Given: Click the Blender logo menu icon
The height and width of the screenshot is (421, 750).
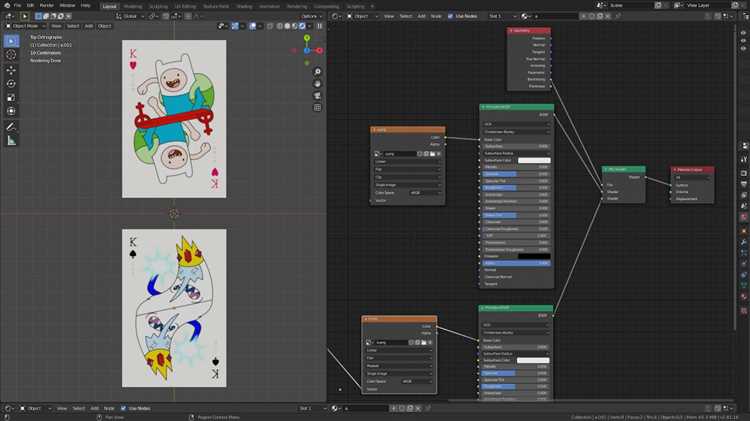Looking at the screenshot, I should (7, 5).
